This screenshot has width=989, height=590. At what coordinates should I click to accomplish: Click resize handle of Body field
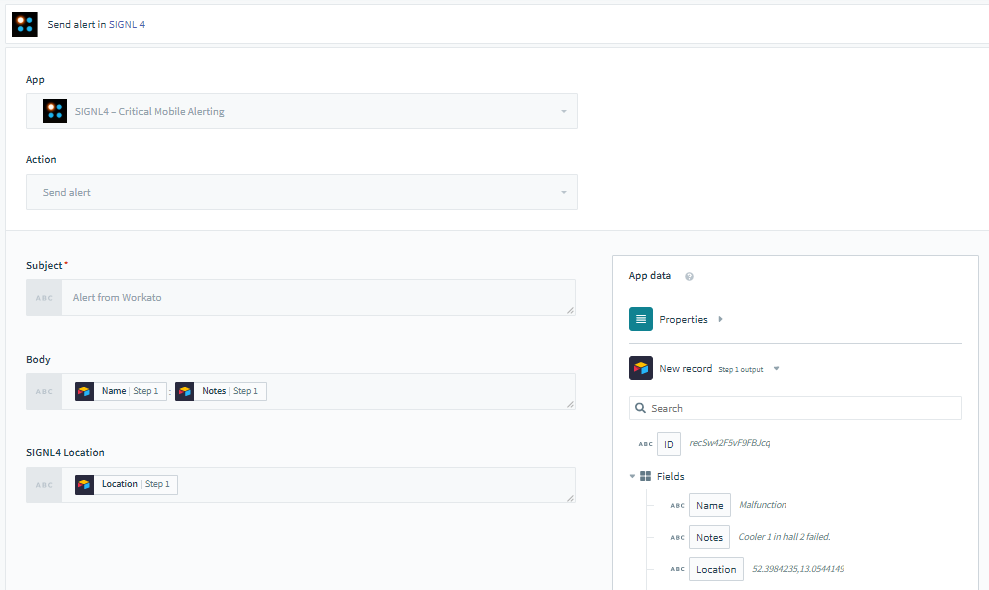click(x=570, y=404)
